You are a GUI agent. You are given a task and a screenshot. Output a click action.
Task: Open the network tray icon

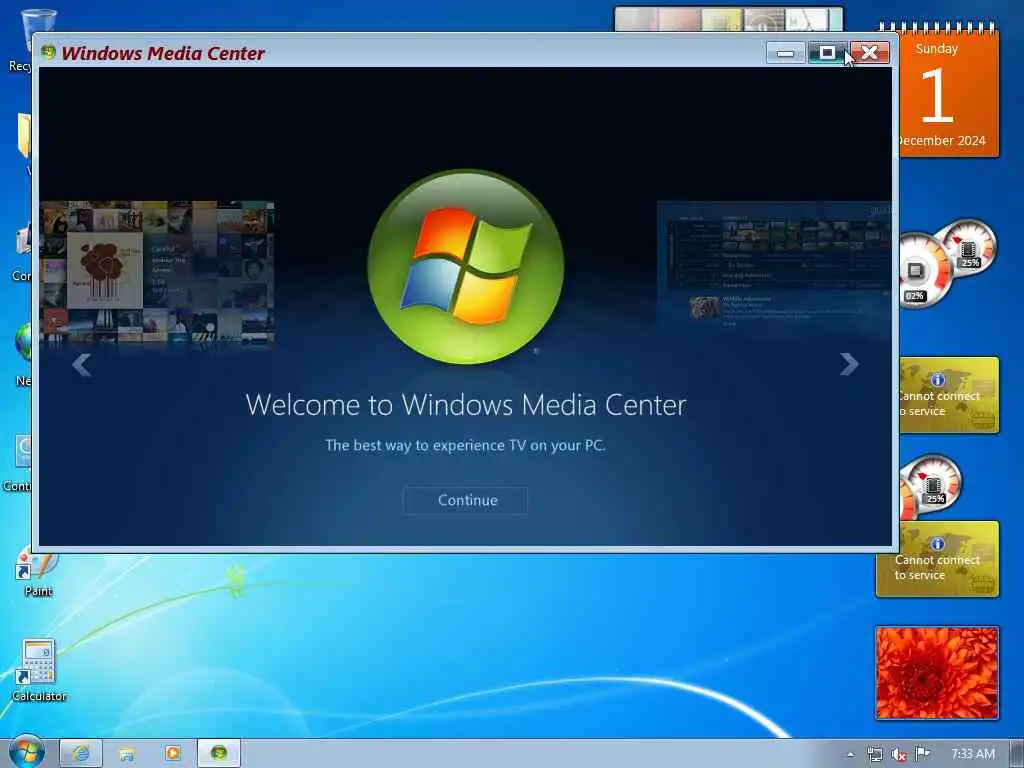pyautogui.click(x=874, y=754)
